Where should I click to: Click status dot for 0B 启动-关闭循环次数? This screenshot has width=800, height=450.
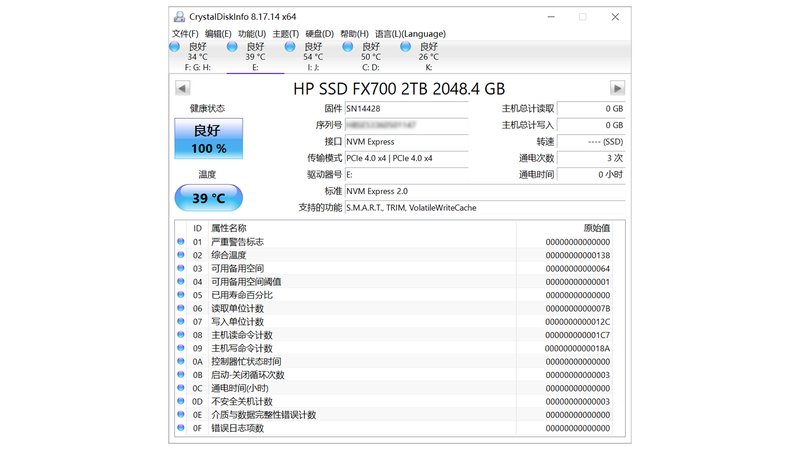pyautogui.click(x=181, y=374)
